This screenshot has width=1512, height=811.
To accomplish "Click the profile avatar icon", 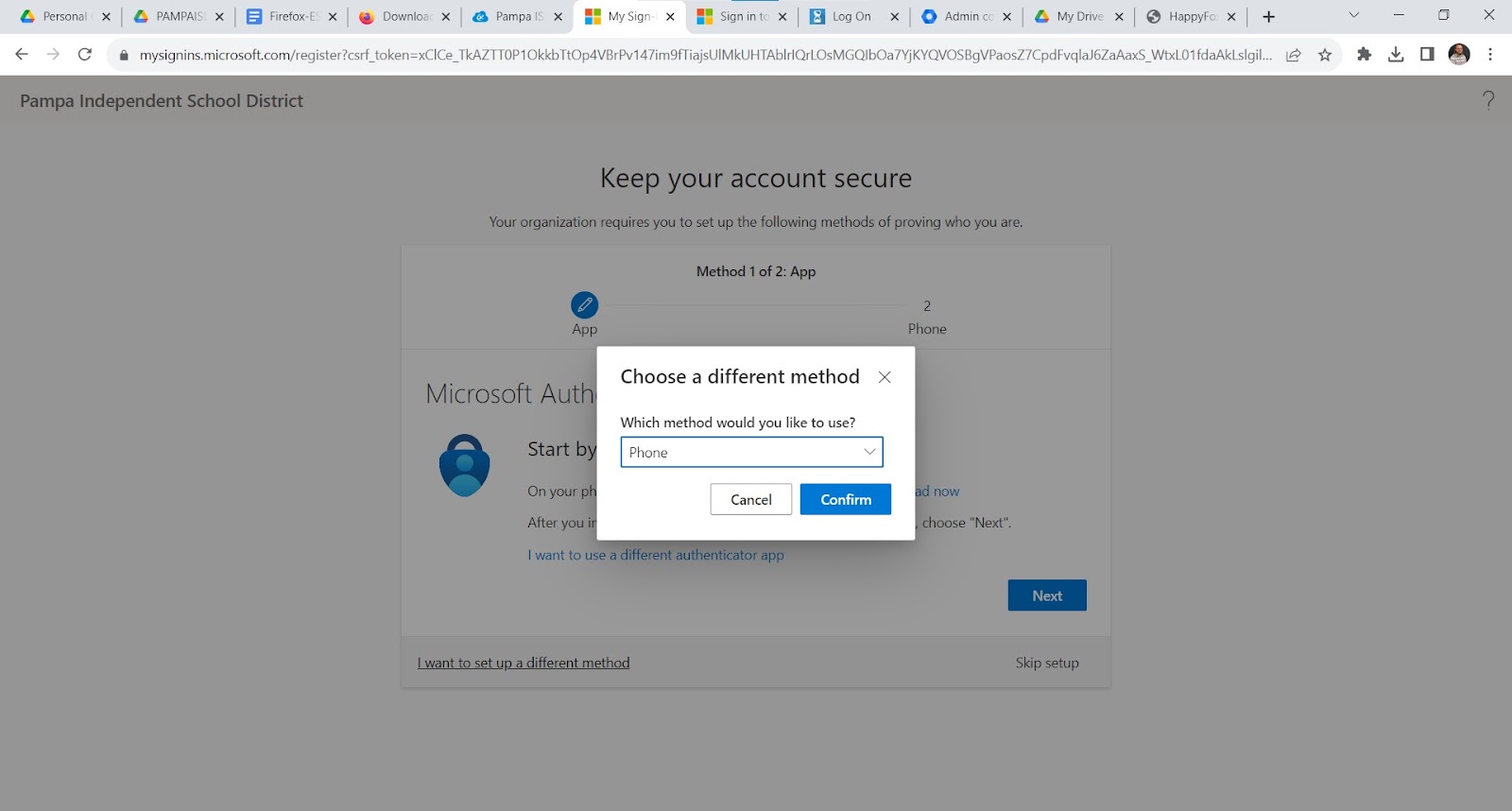I will click(1459, 55).
